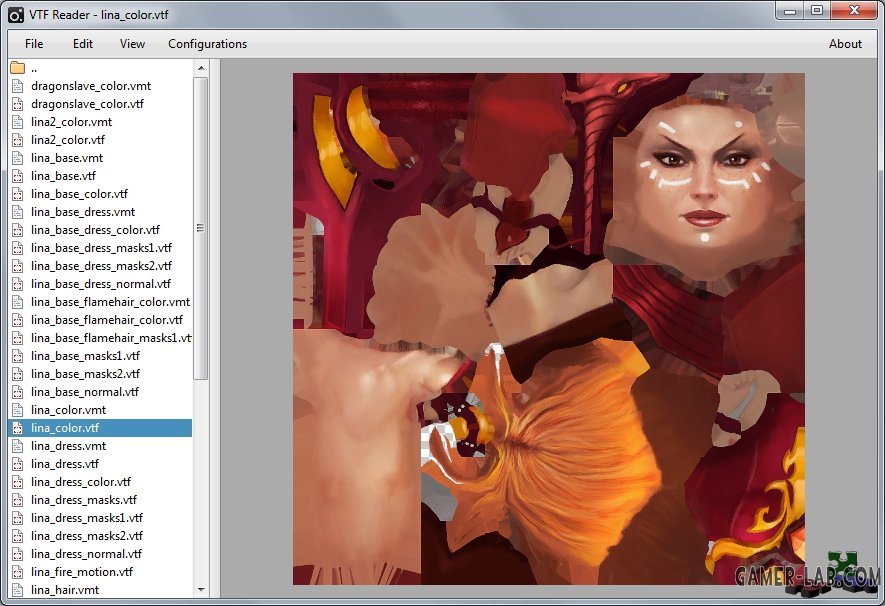This screenshot has width=885, height=606.
Task: Click the file icon beside lina_base_dress_masks1.vtf
Action: pos(17,248)
